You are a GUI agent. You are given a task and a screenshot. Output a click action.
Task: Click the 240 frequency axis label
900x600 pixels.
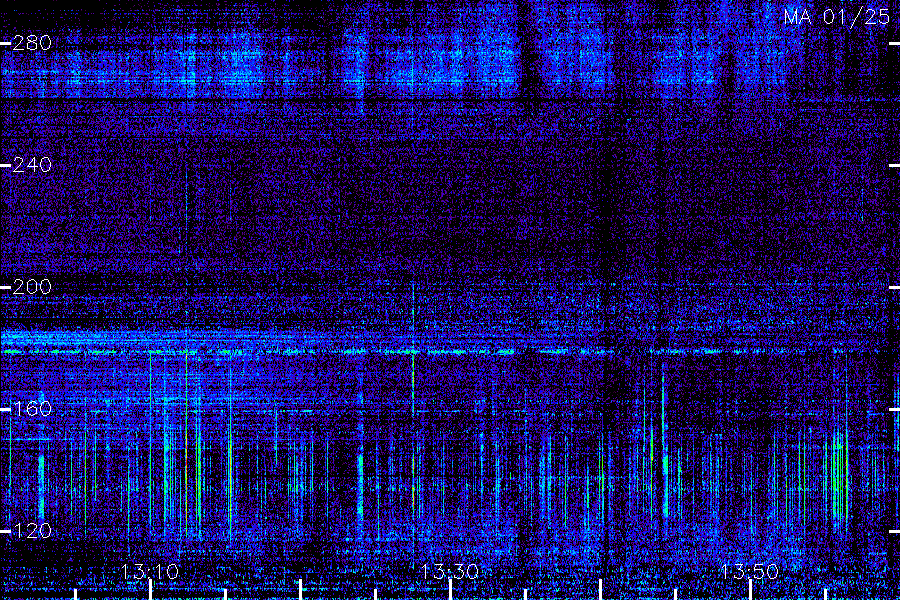32,165
